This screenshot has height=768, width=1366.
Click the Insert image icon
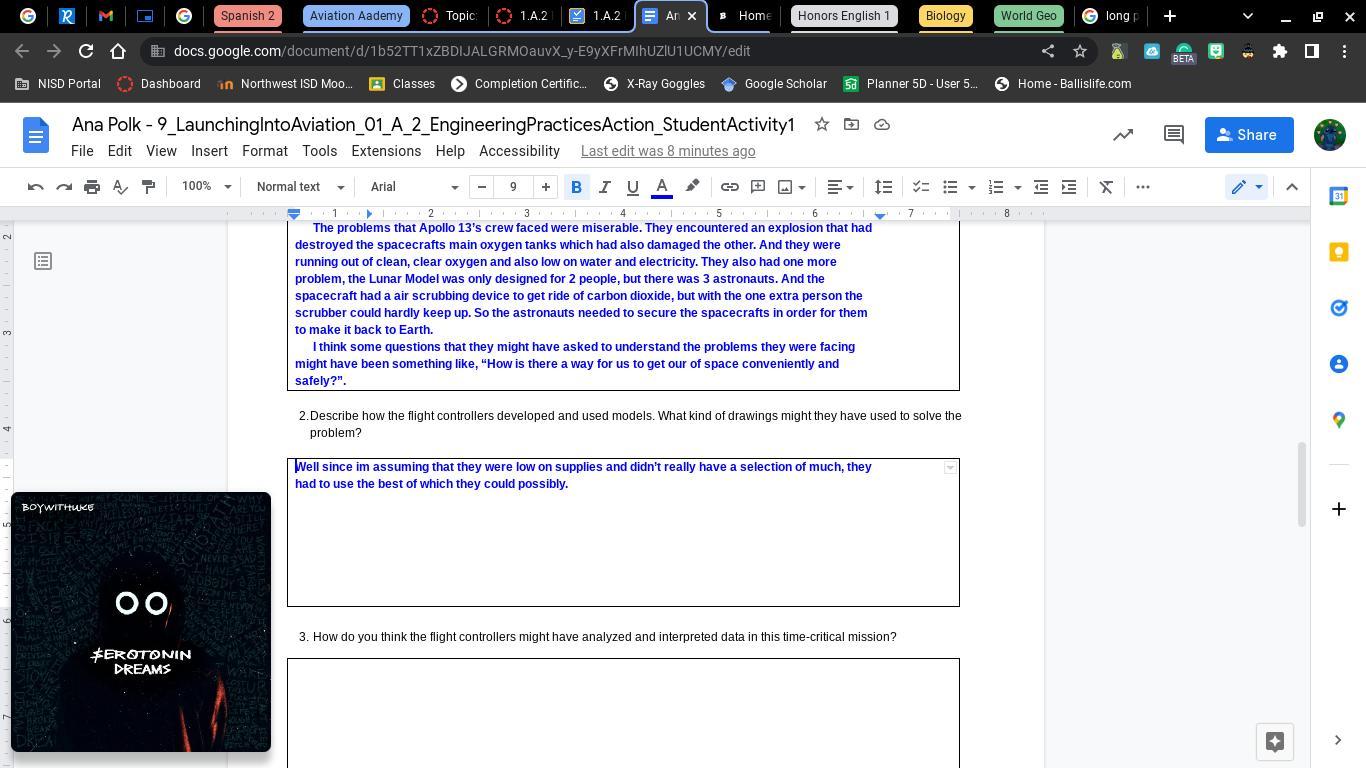click(x=785, y=187)
